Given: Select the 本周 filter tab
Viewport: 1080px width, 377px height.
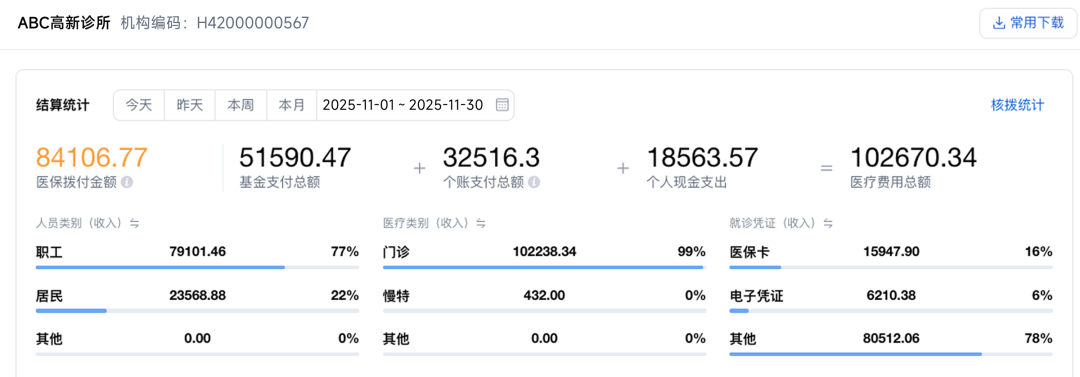Looking at the screenshot, I should pos(240,105).
